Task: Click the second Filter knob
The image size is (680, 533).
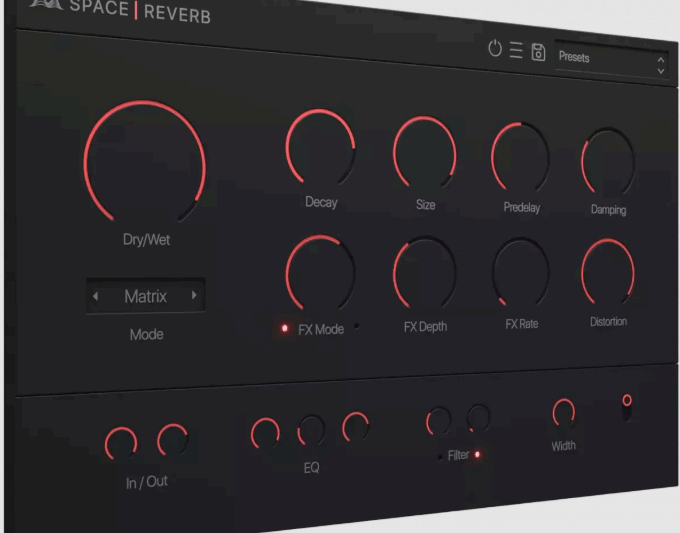Action: [x=478, y=418]
